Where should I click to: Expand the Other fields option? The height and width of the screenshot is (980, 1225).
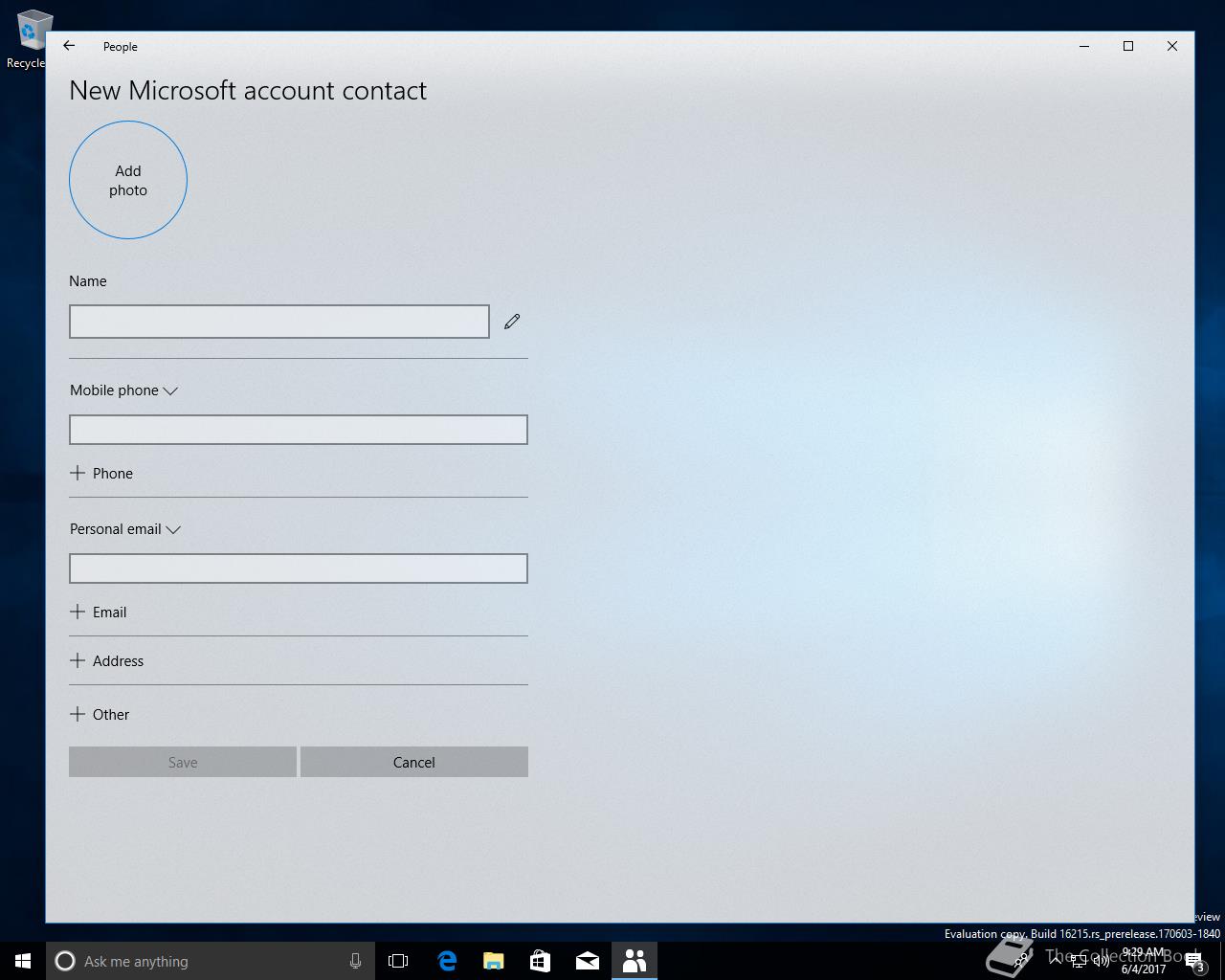click(100, 715)
